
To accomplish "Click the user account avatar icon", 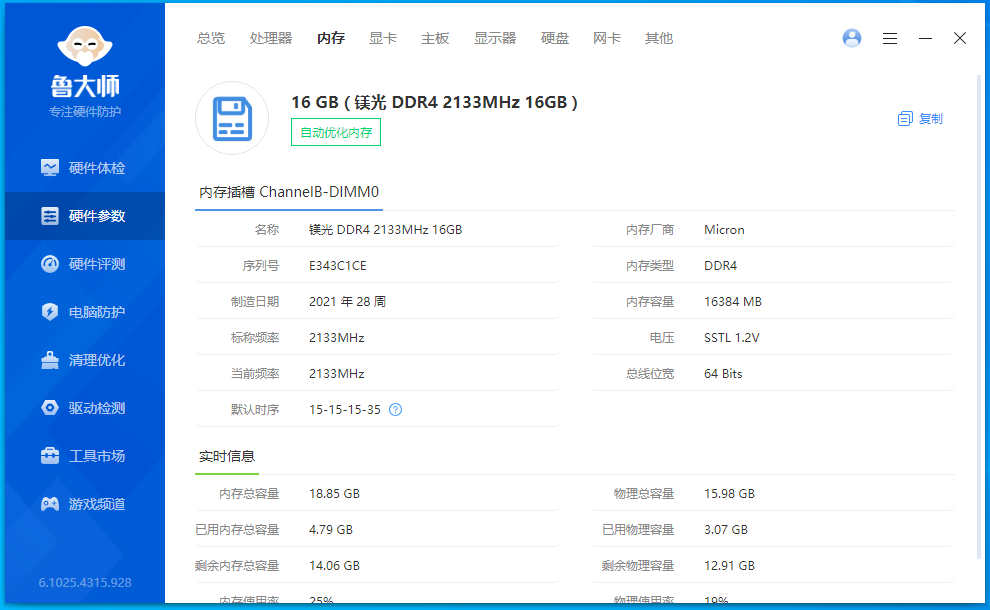I will tap(852, 38).
